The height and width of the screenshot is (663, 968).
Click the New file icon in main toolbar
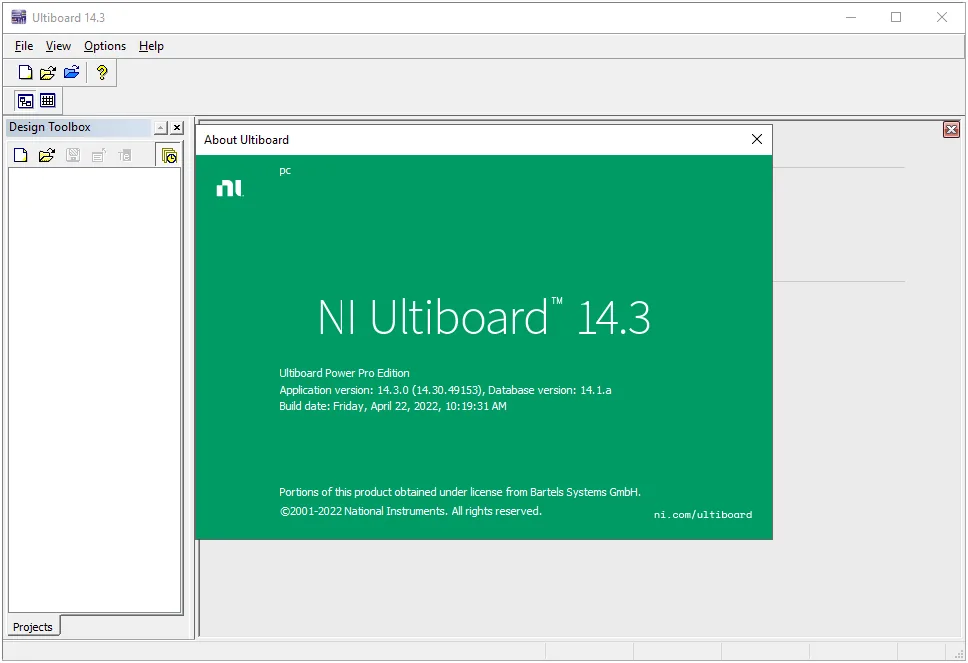[25, 73]
